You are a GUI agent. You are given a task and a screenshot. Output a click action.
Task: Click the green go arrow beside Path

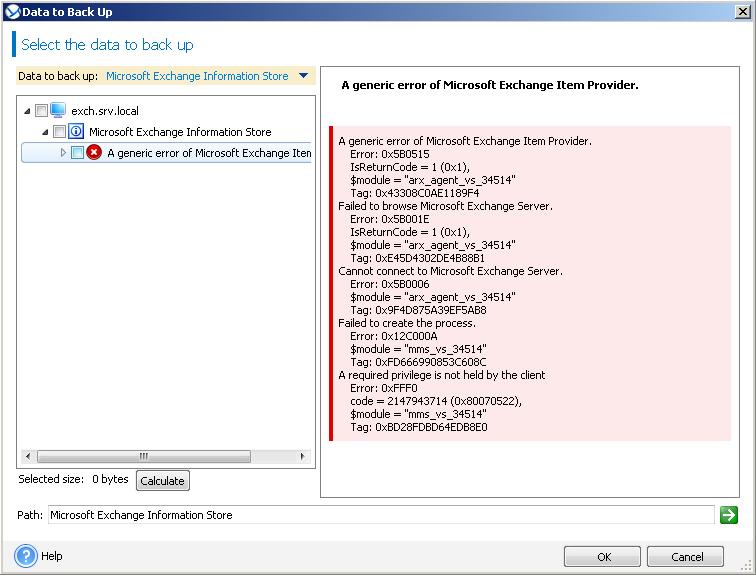click(729, 515)
